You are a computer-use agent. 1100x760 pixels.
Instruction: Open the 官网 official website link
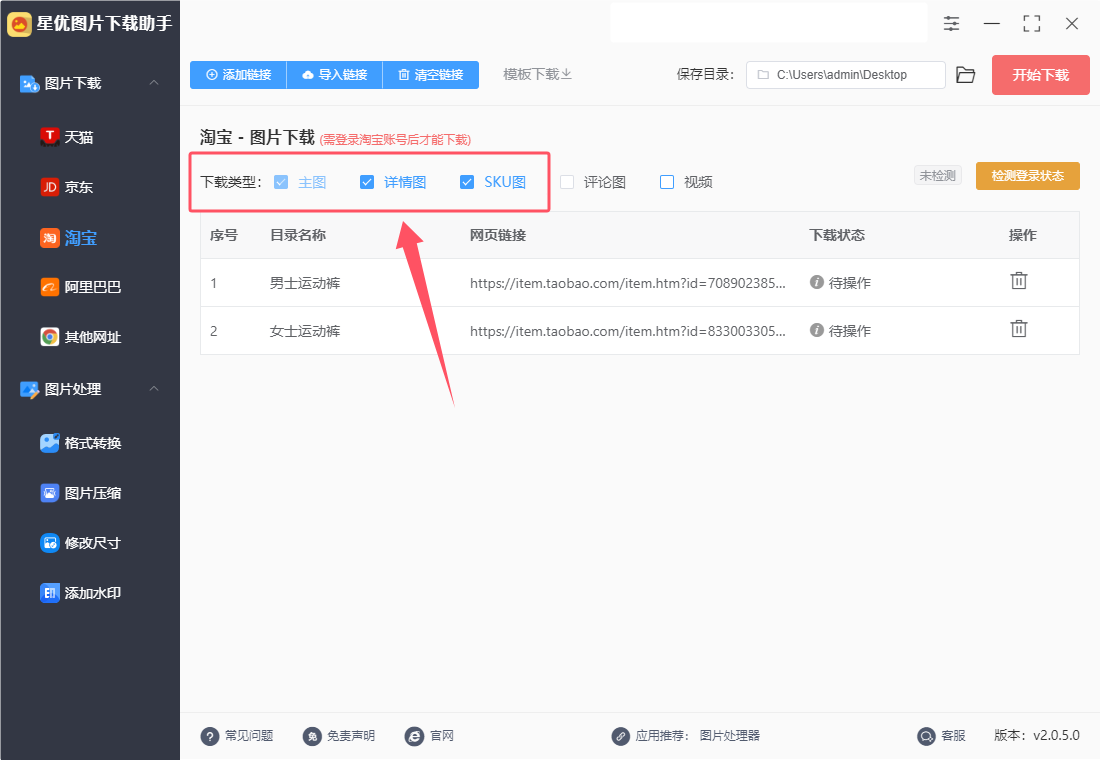[x=429, y=735]
